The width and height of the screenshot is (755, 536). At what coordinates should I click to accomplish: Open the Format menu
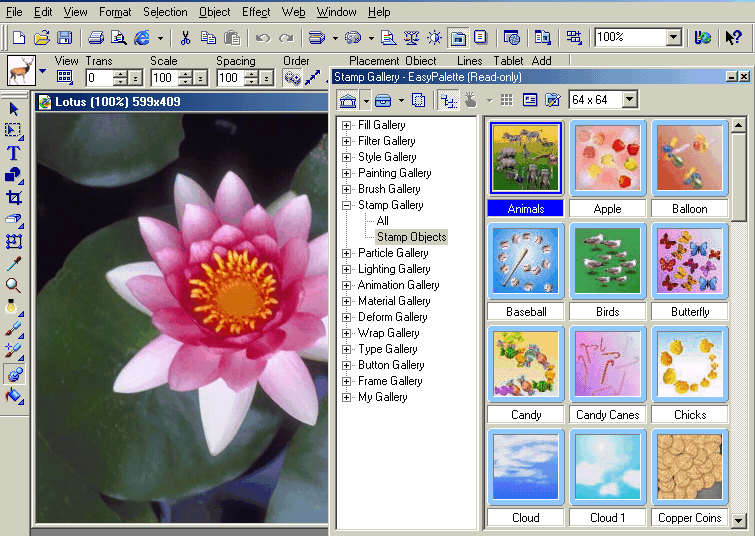[x=115, y=12]
